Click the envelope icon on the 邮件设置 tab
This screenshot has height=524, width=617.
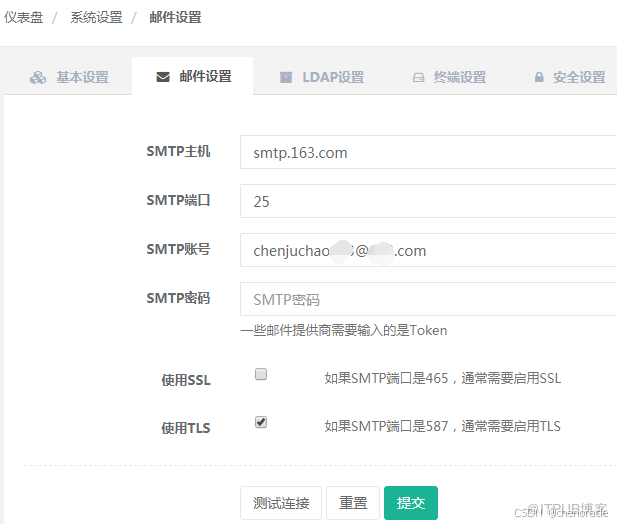point(163,77)
